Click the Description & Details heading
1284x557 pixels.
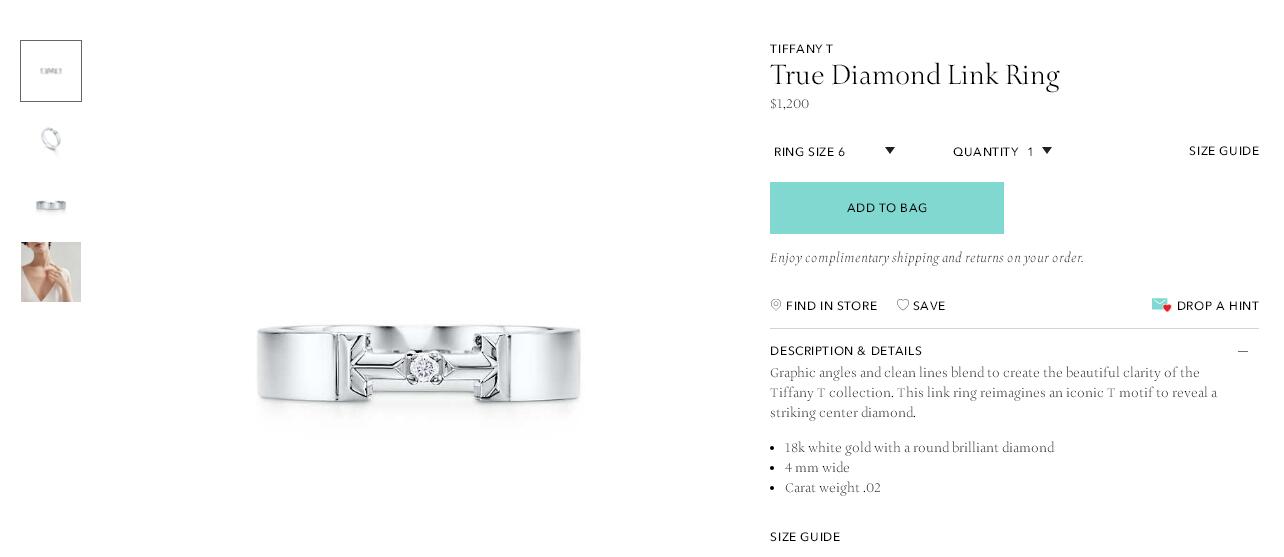point(846,351)
